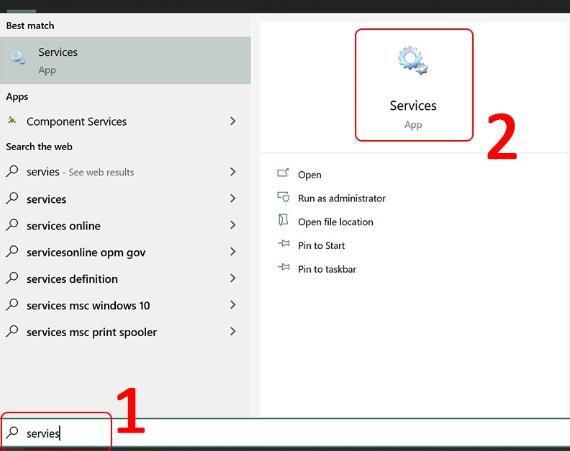Click the Pin to taskbar pin icon
This screenshot has height=451, width=570.
(284, 267)
